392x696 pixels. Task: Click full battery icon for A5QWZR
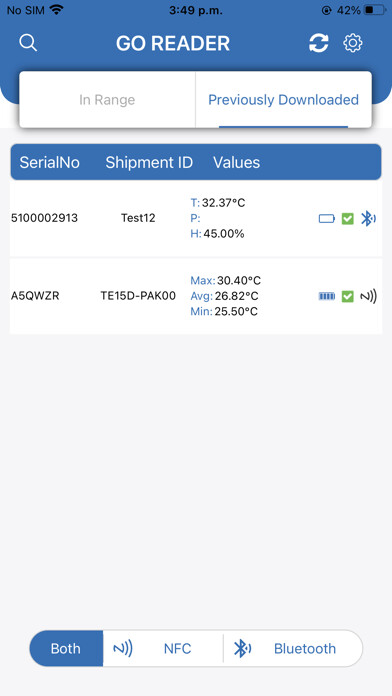[327, 296]
